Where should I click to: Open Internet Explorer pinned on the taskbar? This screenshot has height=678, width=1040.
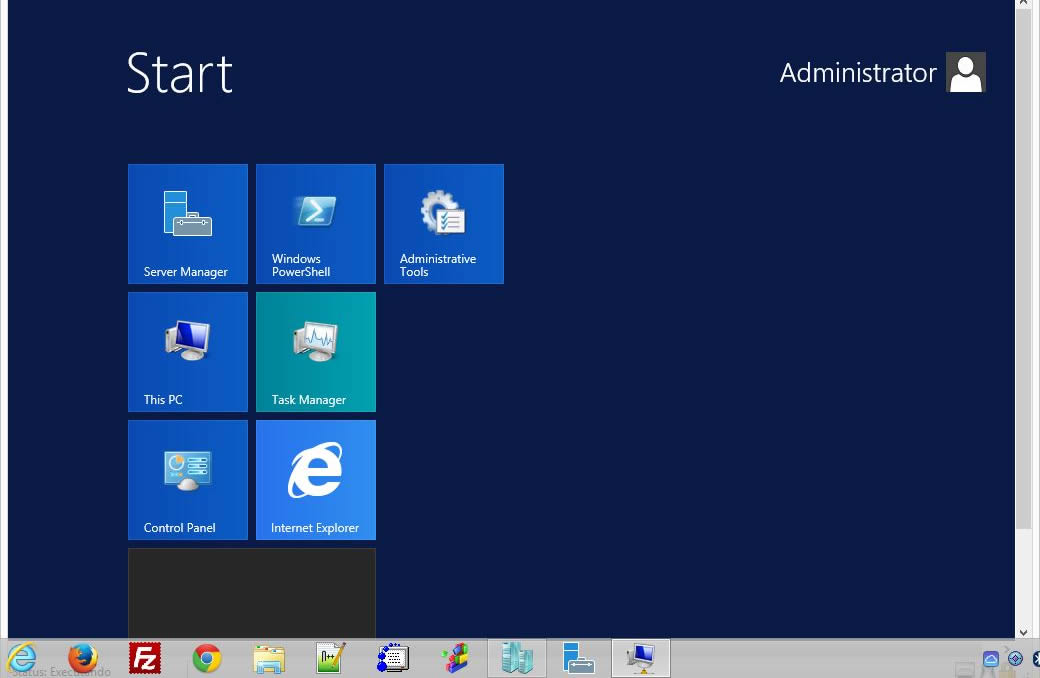[x=21, y=657]
